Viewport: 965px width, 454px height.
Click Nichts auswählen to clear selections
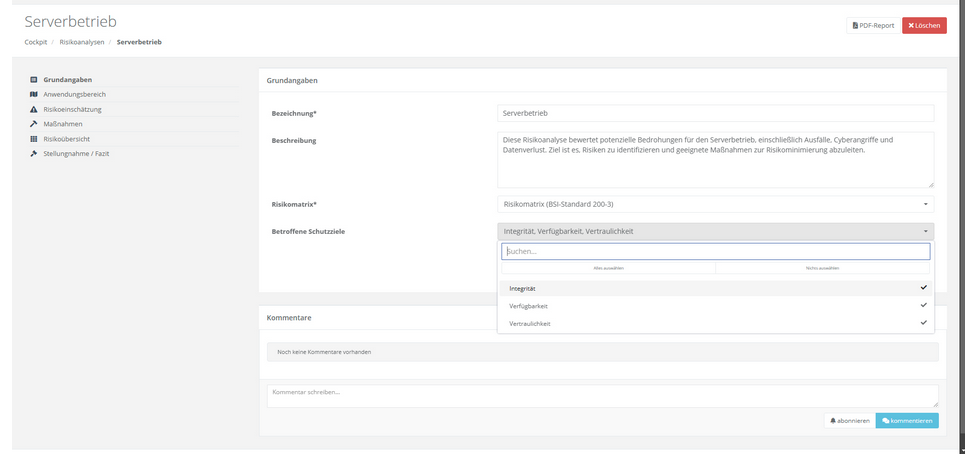(x=823, y=268)
